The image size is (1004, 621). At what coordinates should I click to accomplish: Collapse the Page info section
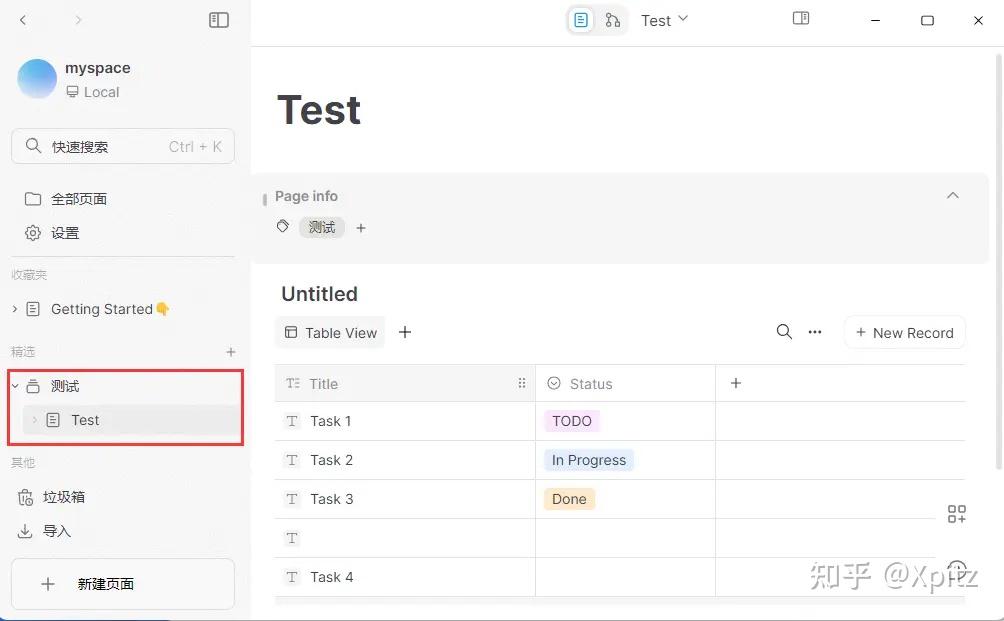[952, 196]
